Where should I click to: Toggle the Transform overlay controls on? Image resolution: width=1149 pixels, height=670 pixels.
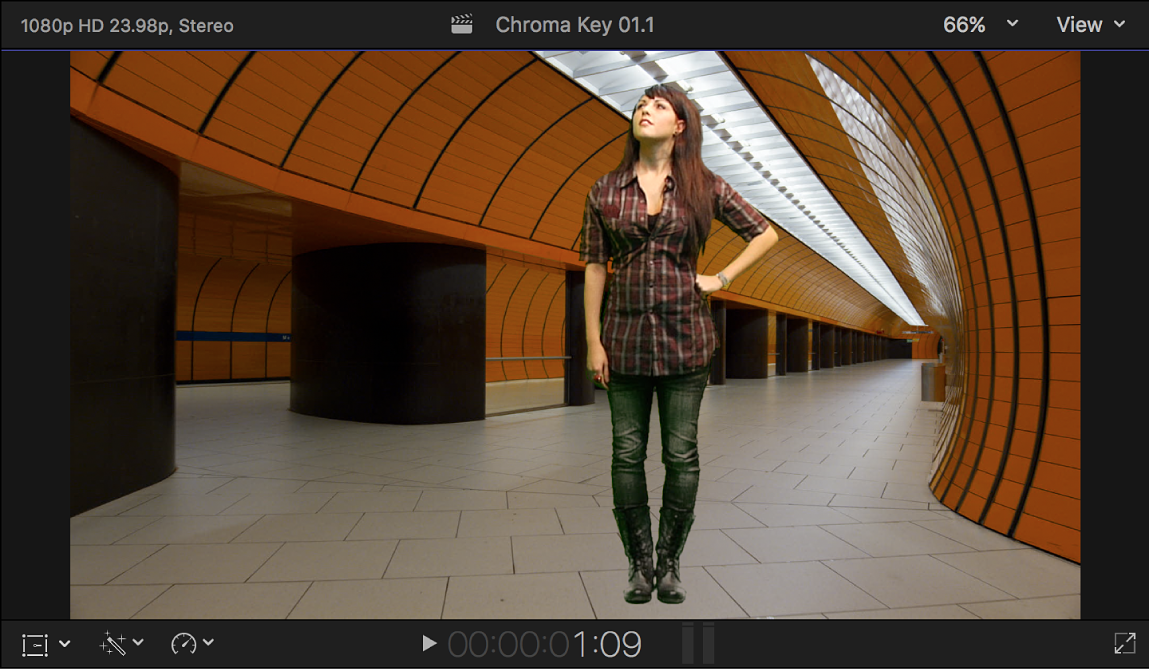click(35, 644)
